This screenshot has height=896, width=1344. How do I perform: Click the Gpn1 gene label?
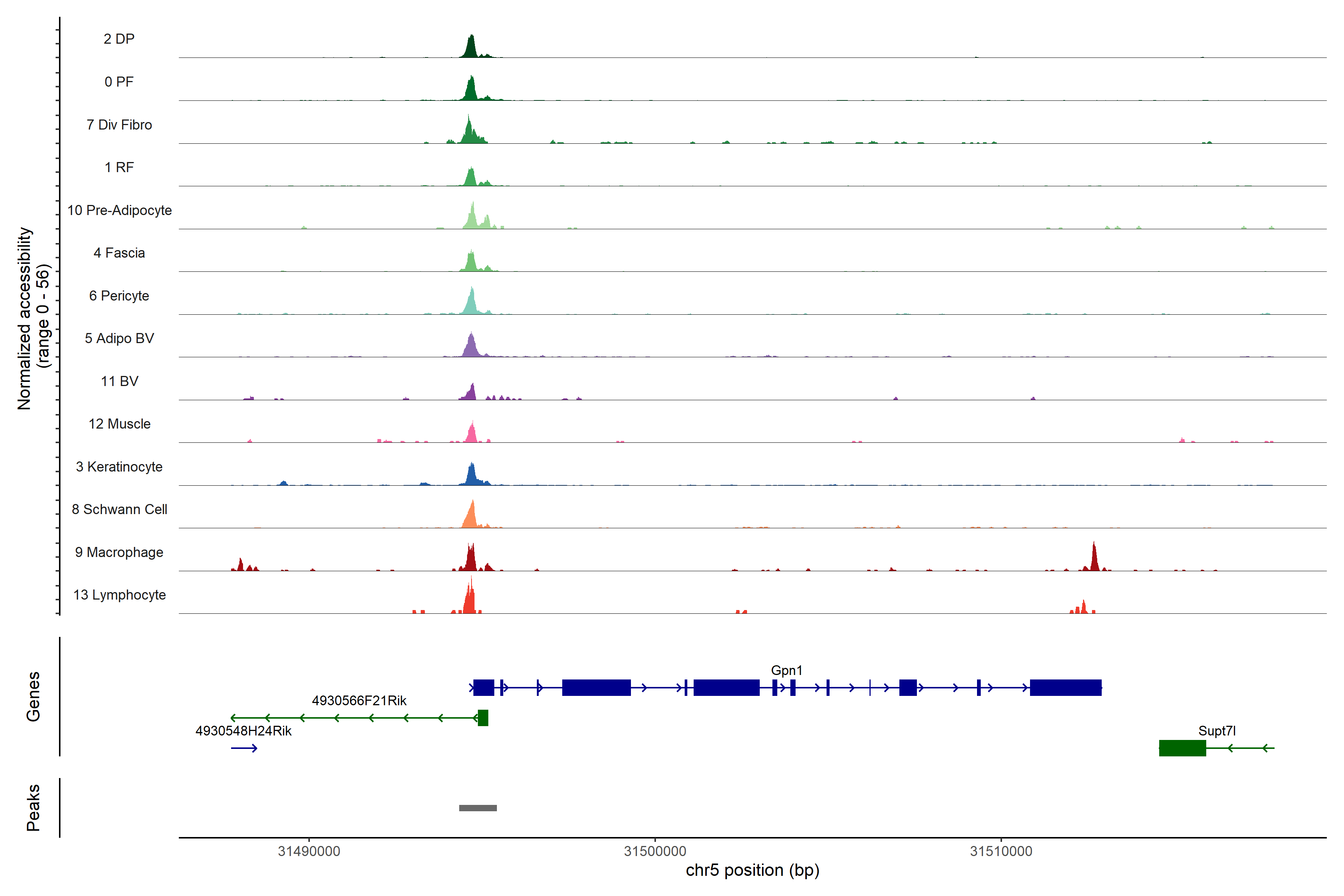(x=786, y=670)
